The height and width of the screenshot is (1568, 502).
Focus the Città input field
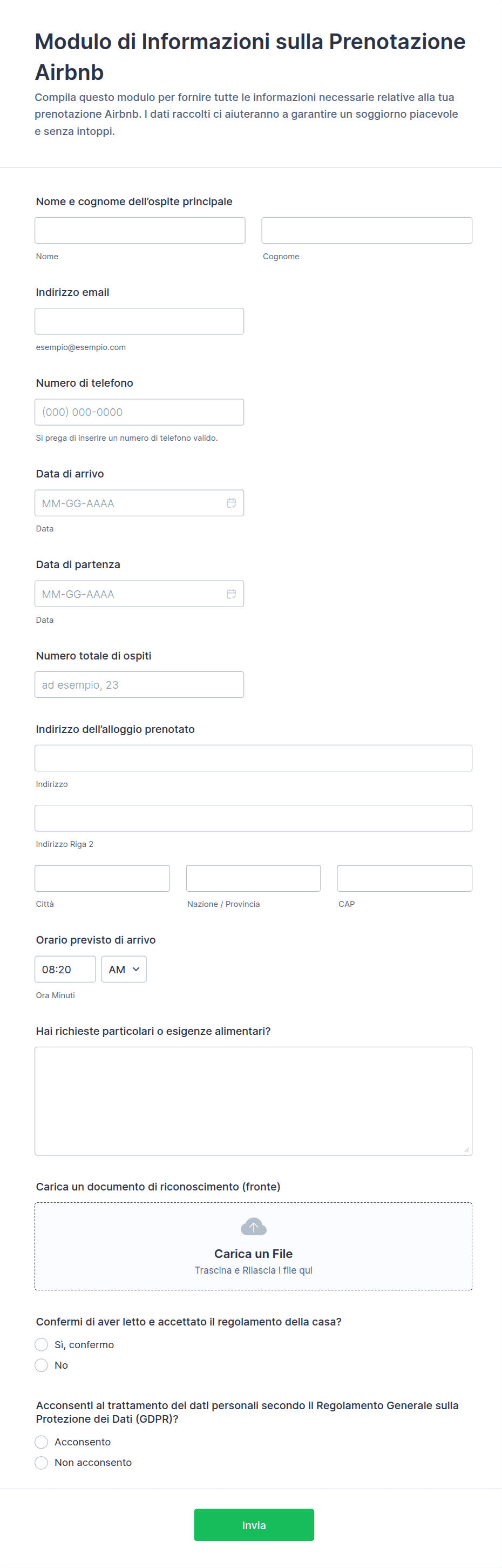coord(101,878)
